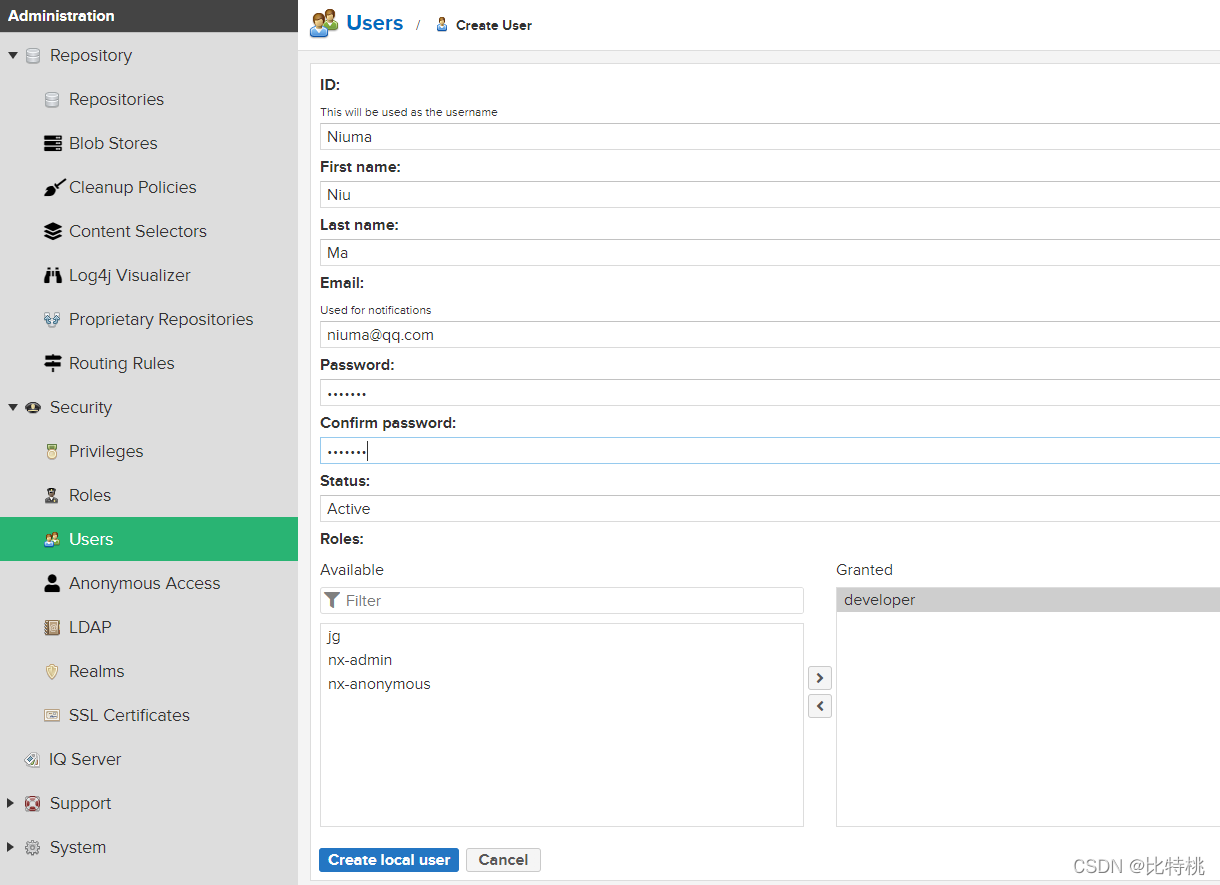Remove granted role with left arrow button

tap(820, 706)
